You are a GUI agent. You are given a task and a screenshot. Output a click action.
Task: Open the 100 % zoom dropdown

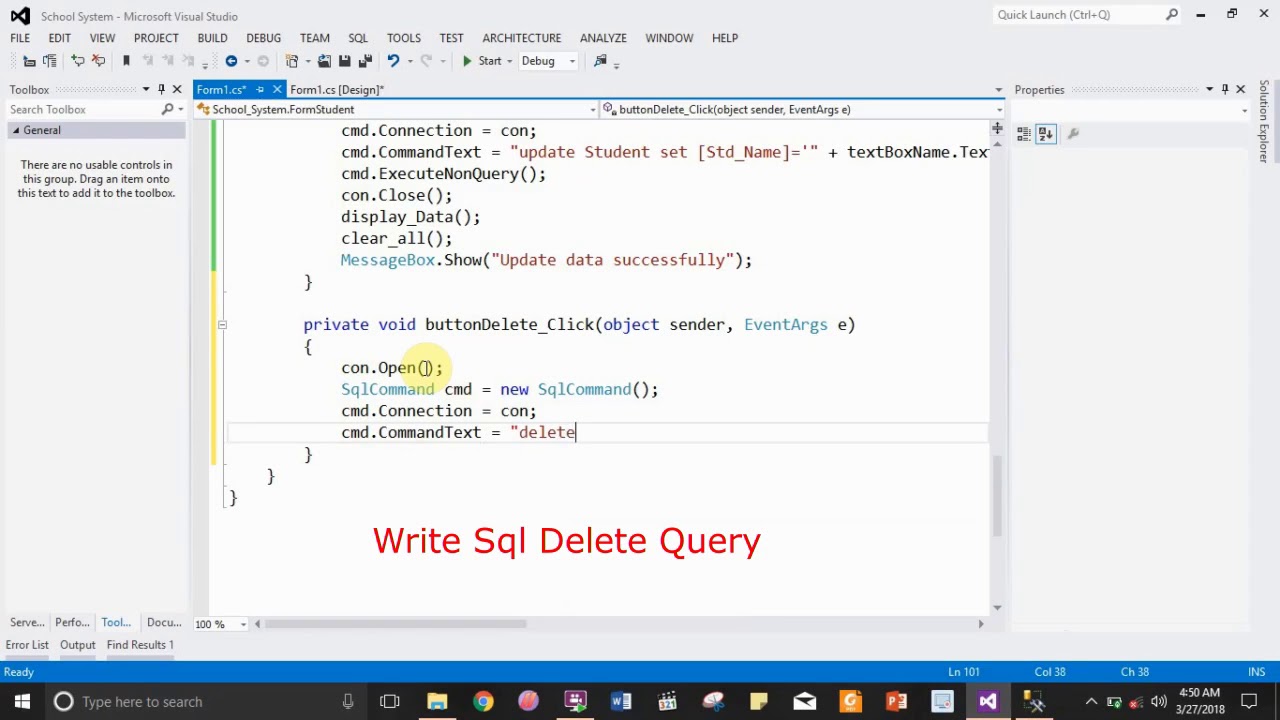(x=242, y=624)
